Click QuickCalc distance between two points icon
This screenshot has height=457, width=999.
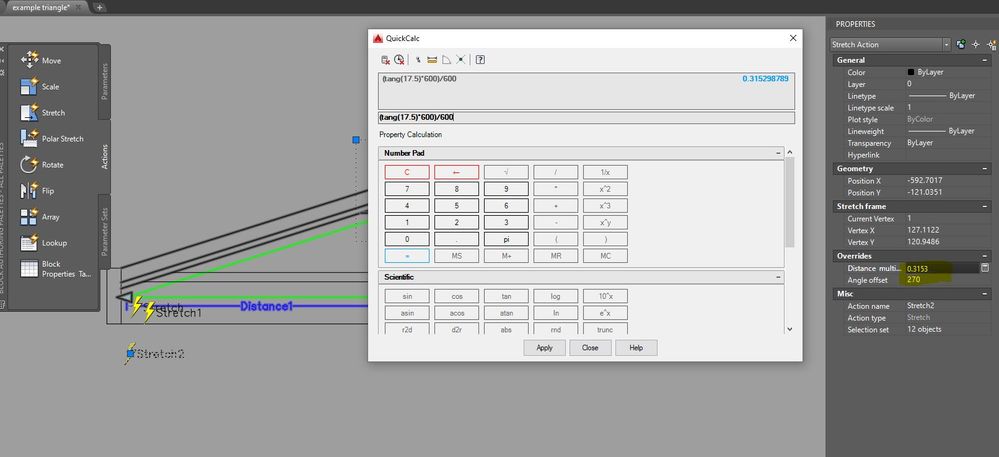click(x=432, y=59)
